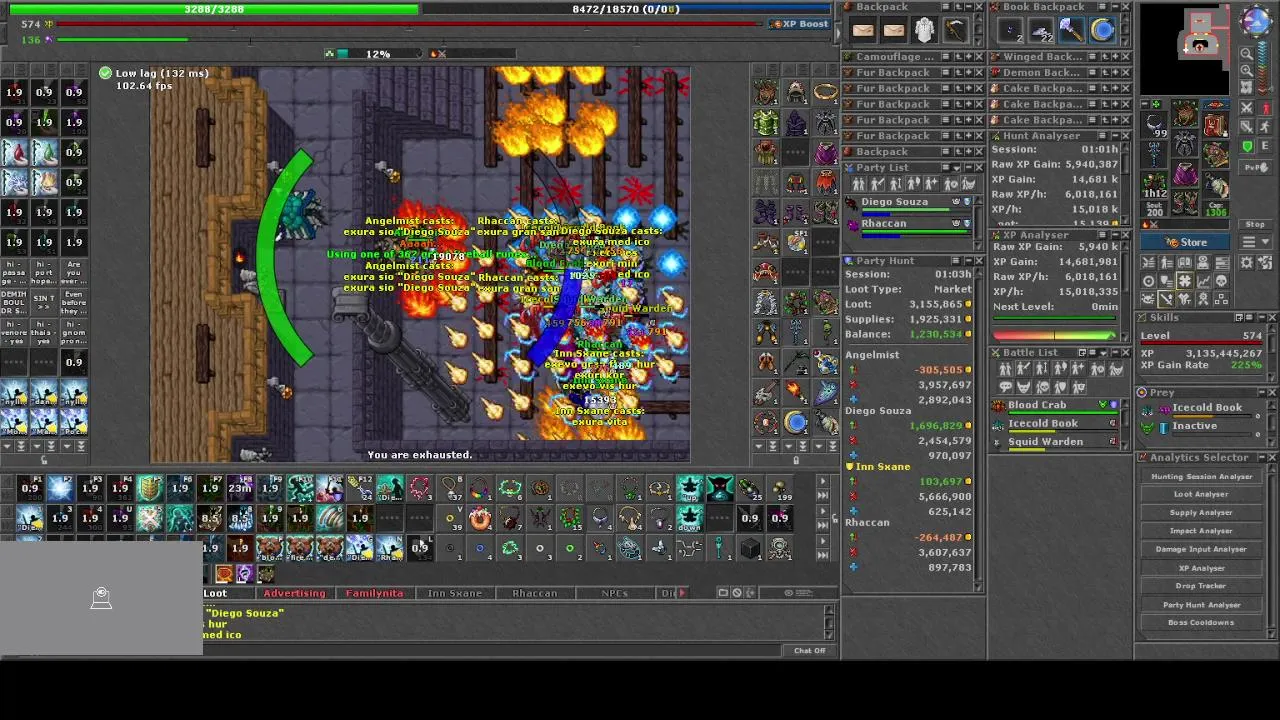
Task: Click the minimap compass rose
Action: click(x=1256, y=21)
